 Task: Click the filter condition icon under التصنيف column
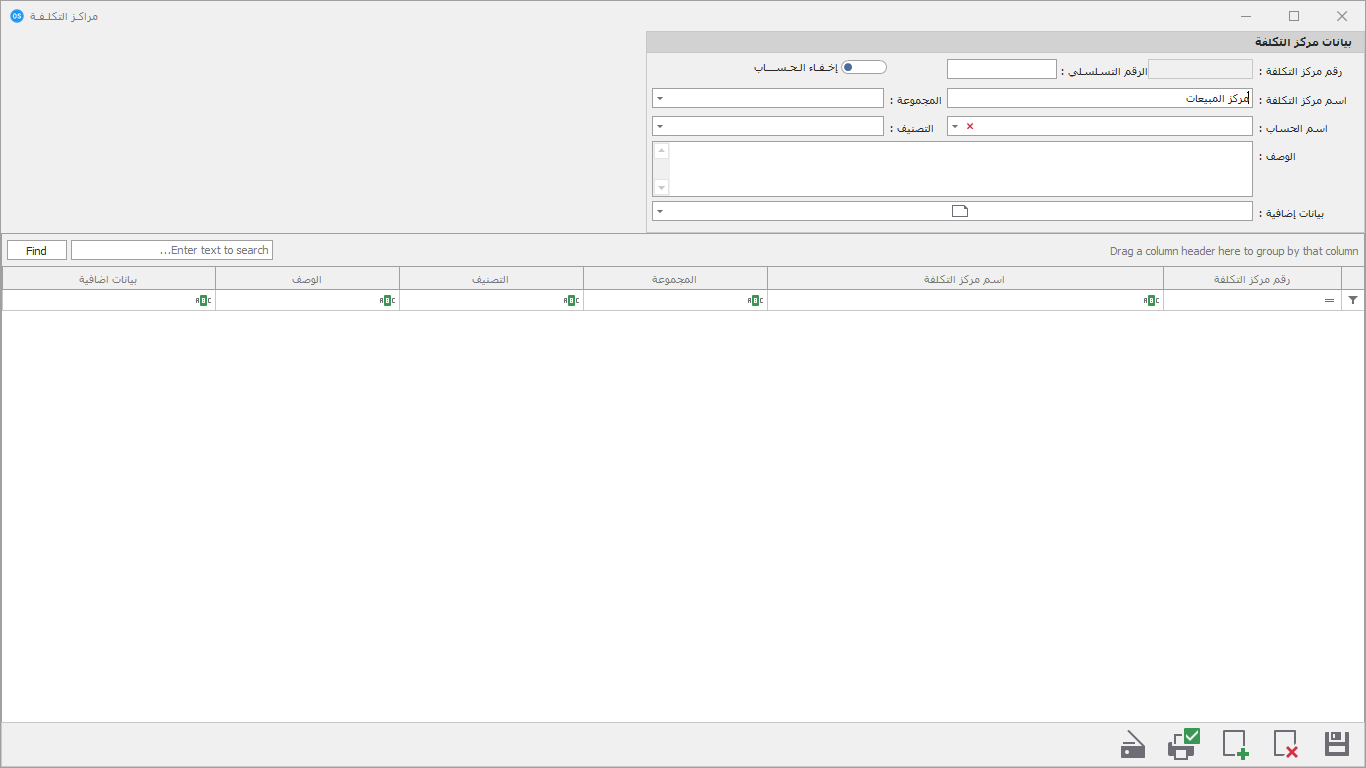coord(571,300)
